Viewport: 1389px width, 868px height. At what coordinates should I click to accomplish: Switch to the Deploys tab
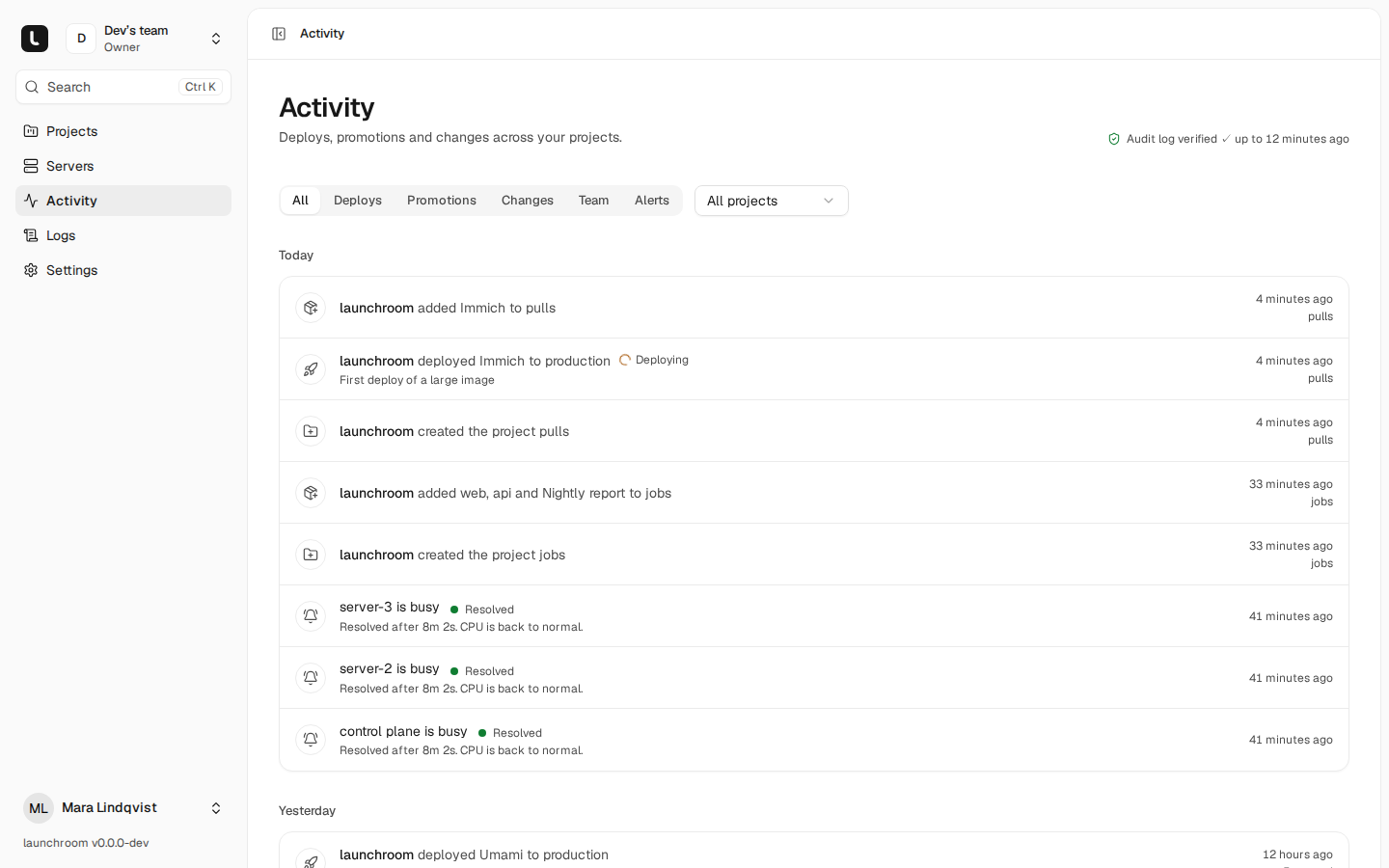pyautogui.click(x=358, y=201)
